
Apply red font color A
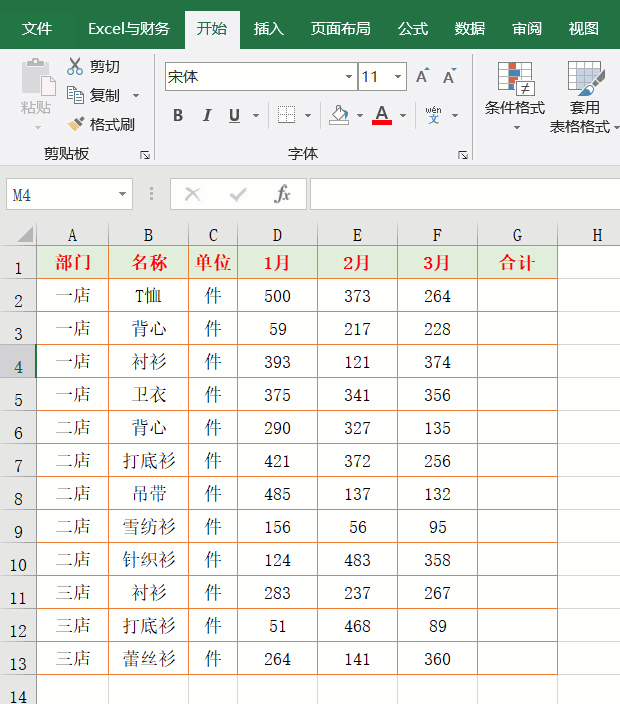382,115
